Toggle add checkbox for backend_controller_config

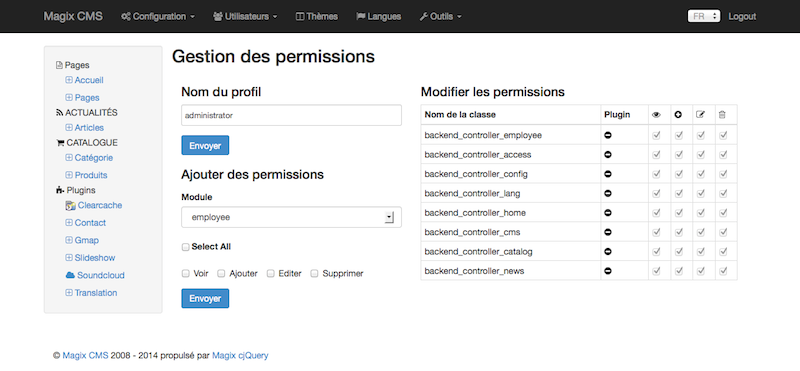[x=679, y=174]
